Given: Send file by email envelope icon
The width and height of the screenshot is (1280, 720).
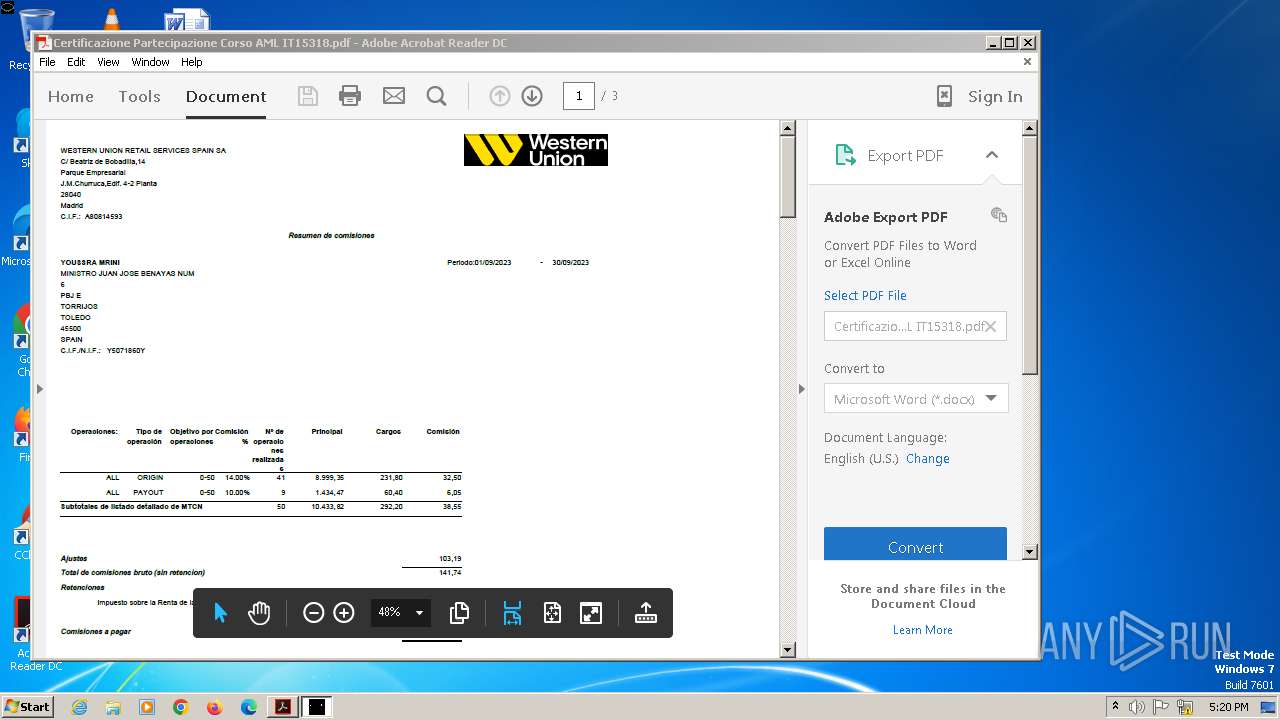Looking at the screenshot, I should pyautogui.click(x=394, y=96).
